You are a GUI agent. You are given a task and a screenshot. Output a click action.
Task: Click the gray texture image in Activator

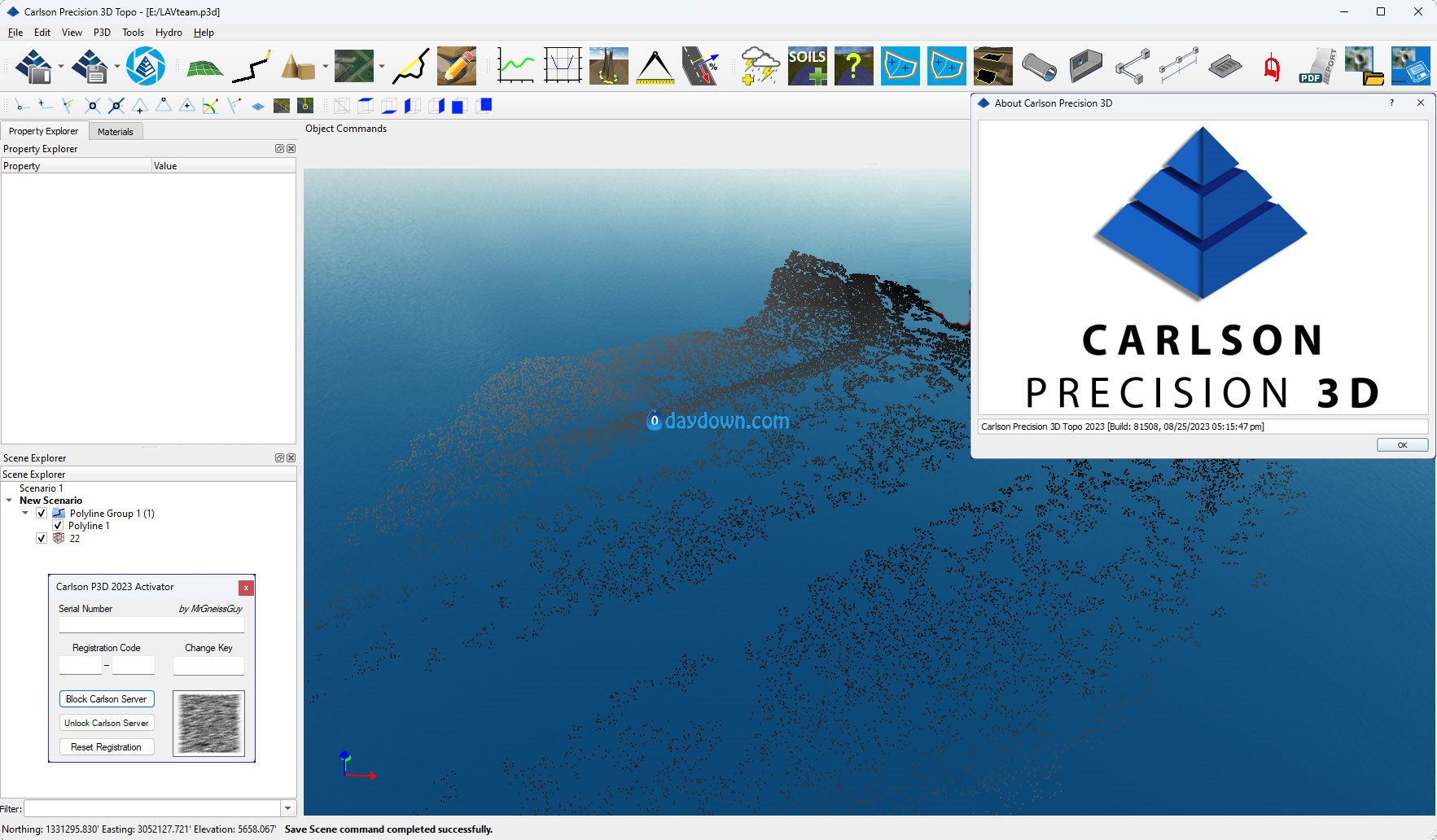click(x=209, y=723)
